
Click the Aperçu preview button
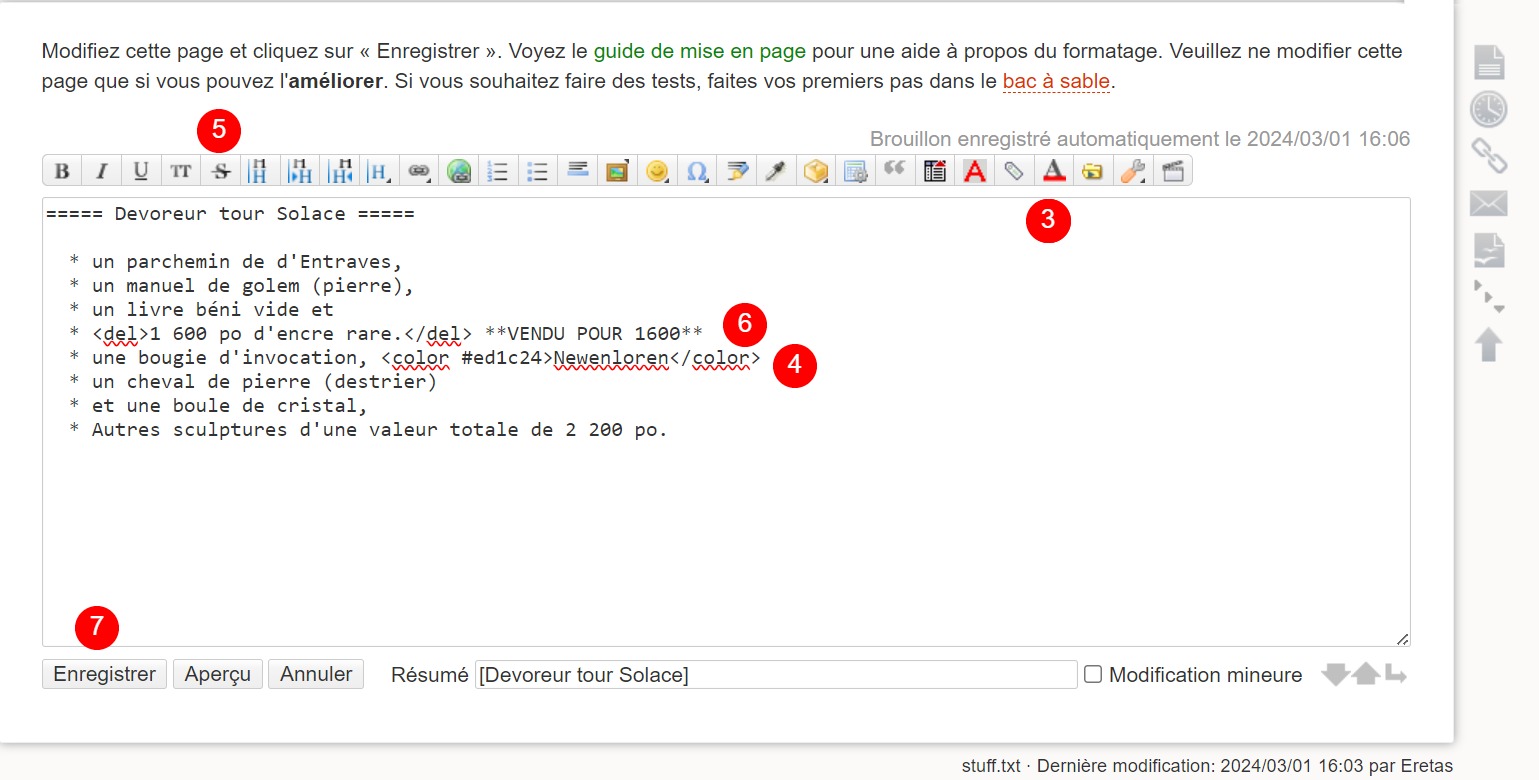click(x=217, y=675)
